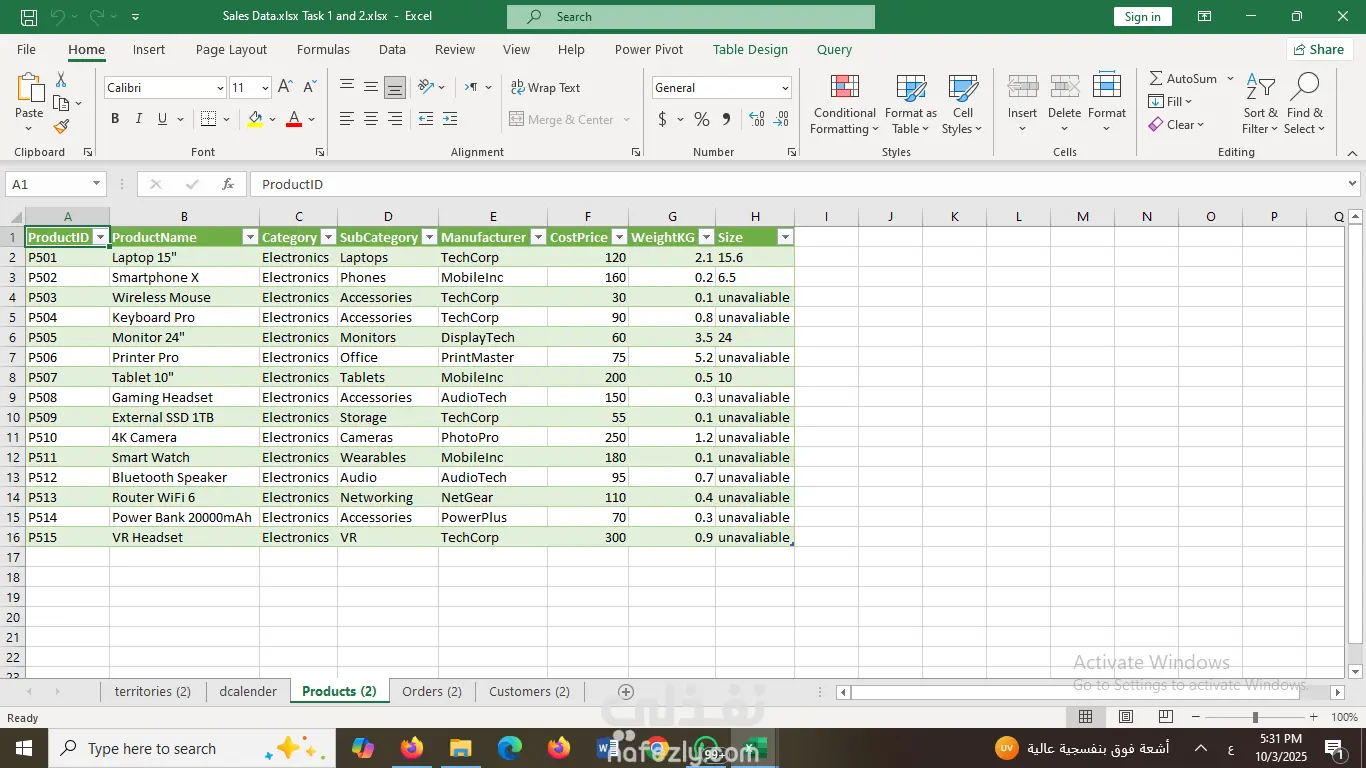Image resolution: width=1366 pixels, height=768 pixels.
Task: Click the Save icon in the title bar
Action: (29, 17)
